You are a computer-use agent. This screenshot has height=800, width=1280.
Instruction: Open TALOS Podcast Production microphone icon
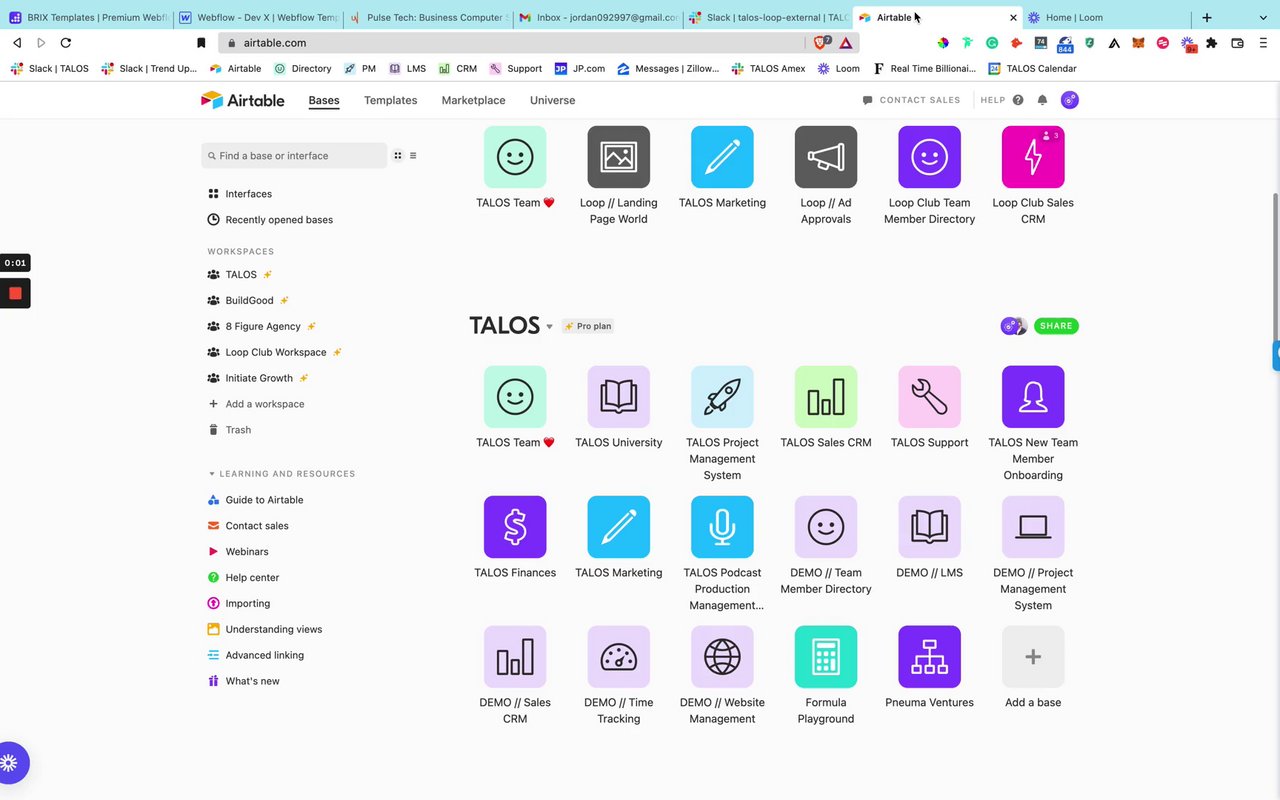point(722,527)
